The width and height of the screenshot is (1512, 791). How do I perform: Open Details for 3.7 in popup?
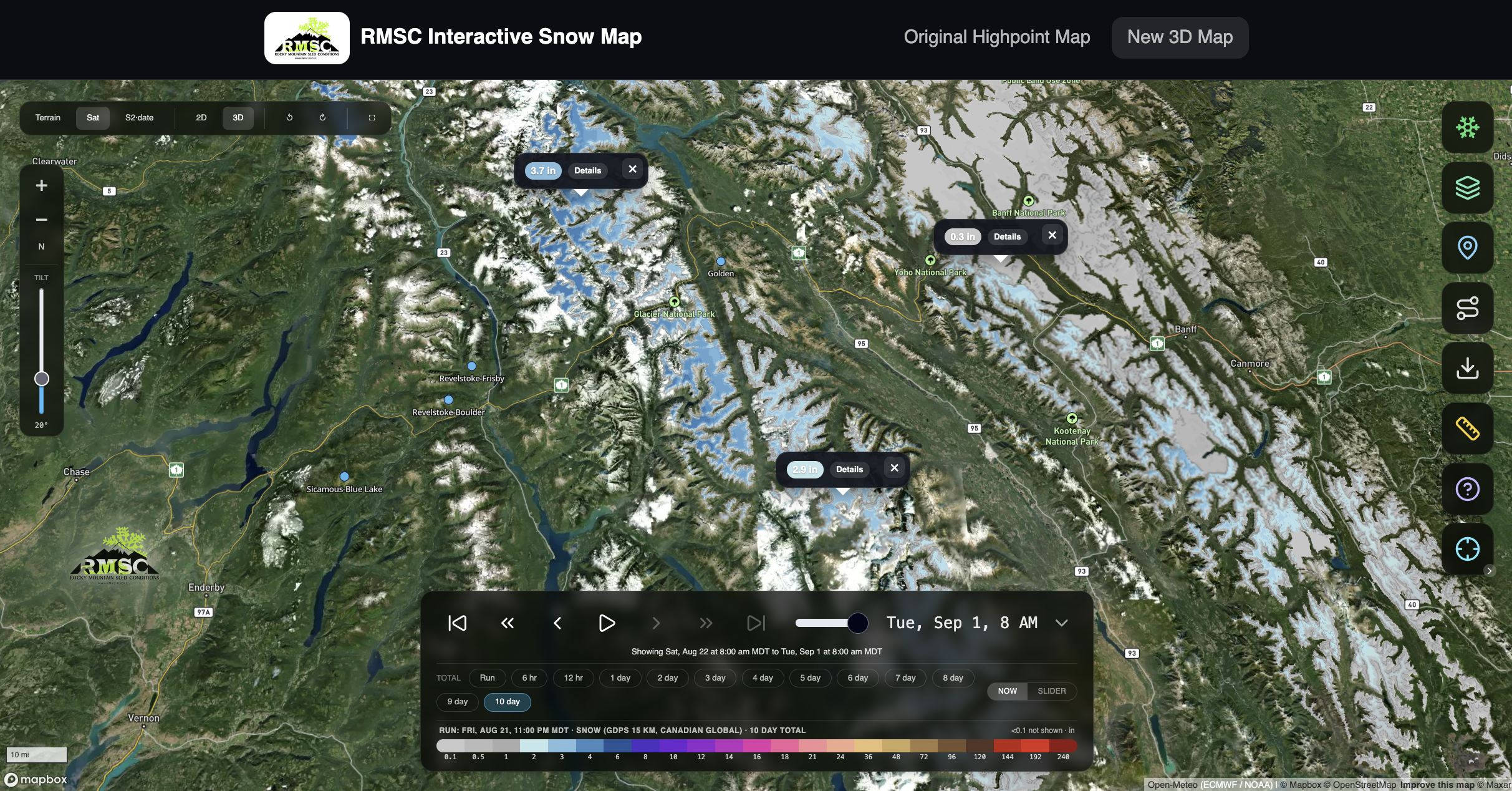click(x=587, y=170)
